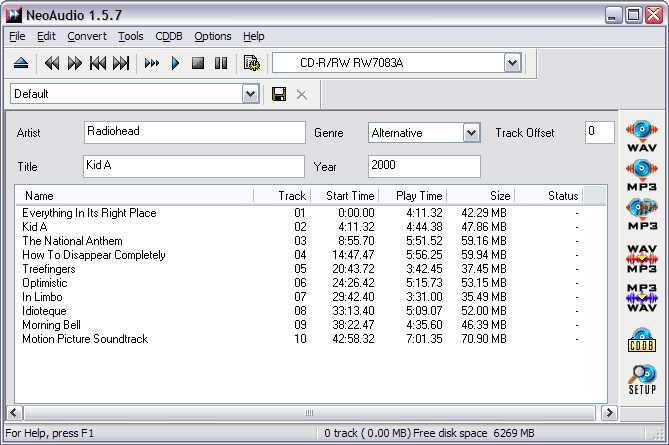Open the File menu
Image resolution: width=669 pixels, height=445 pixels.
(17, 36)
